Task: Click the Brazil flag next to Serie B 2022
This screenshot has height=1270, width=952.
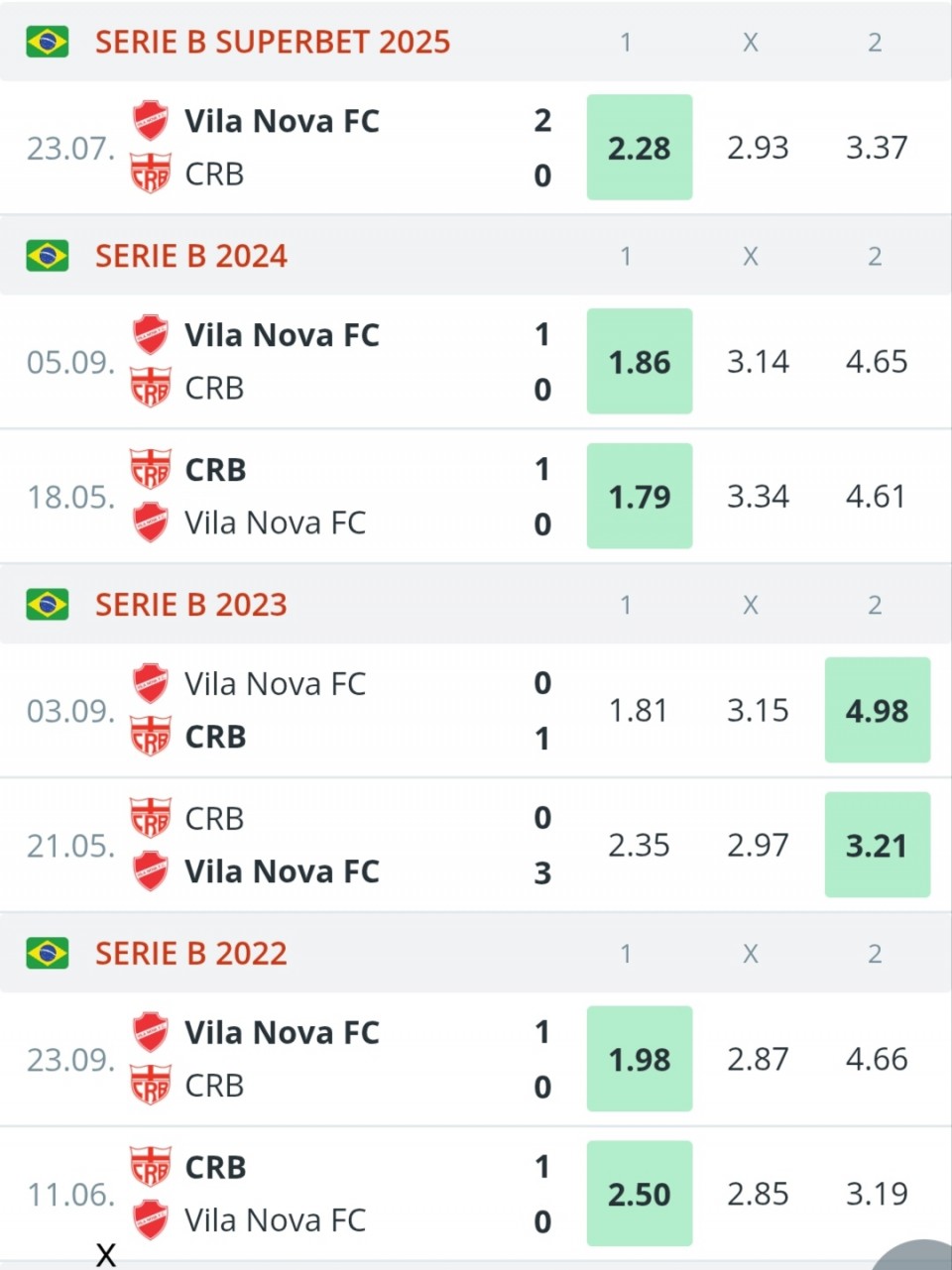Action: click(x=48, y=954)
